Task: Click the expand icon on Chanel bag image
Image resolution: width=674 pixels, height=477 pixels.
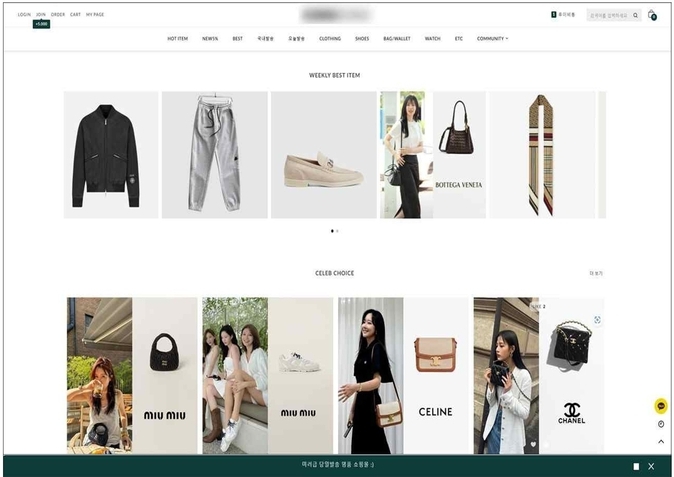Action: [597, 320]
